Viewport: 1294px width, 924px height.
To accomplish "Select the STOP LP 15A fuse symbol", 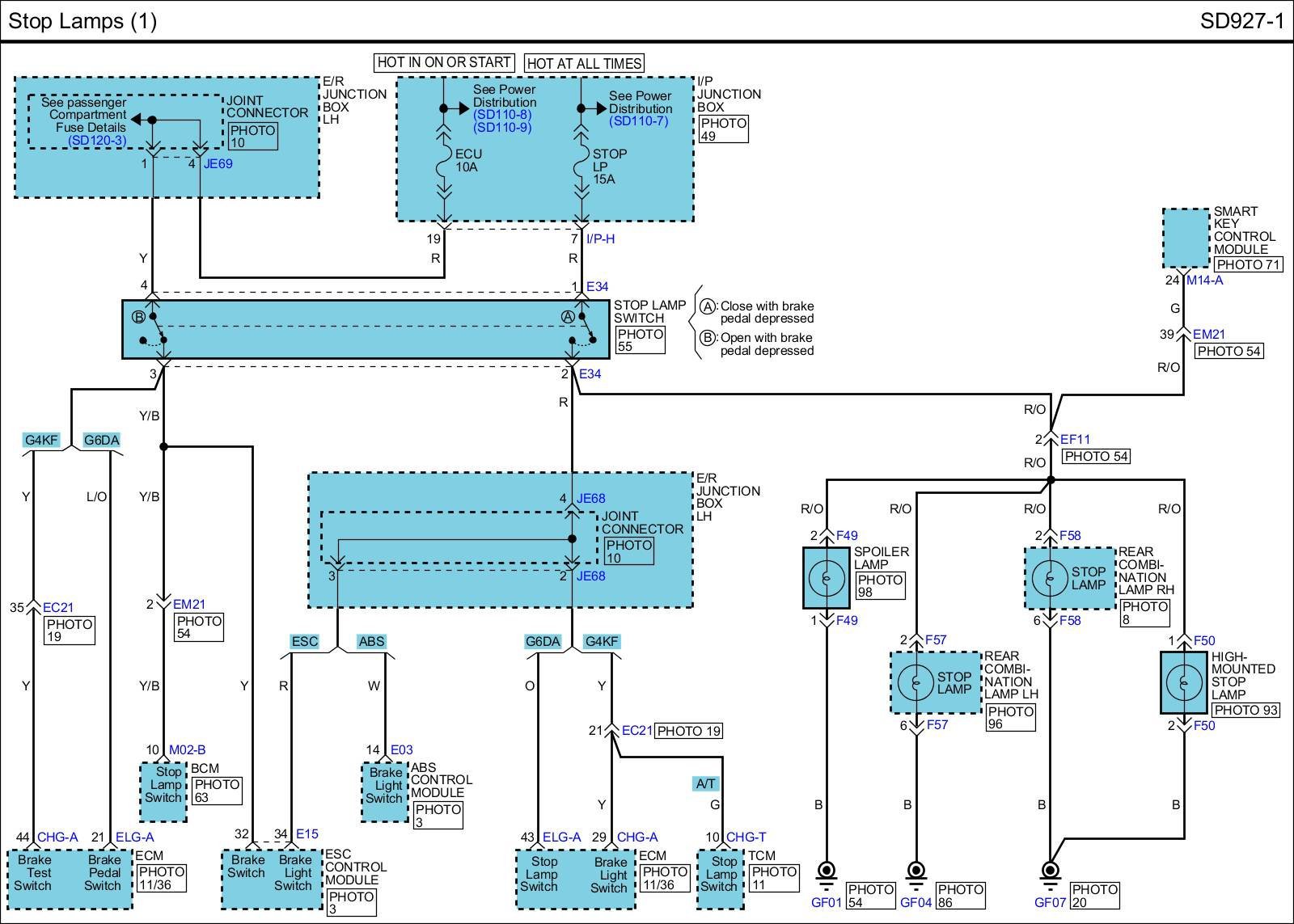I will click(x=581, y=166).
